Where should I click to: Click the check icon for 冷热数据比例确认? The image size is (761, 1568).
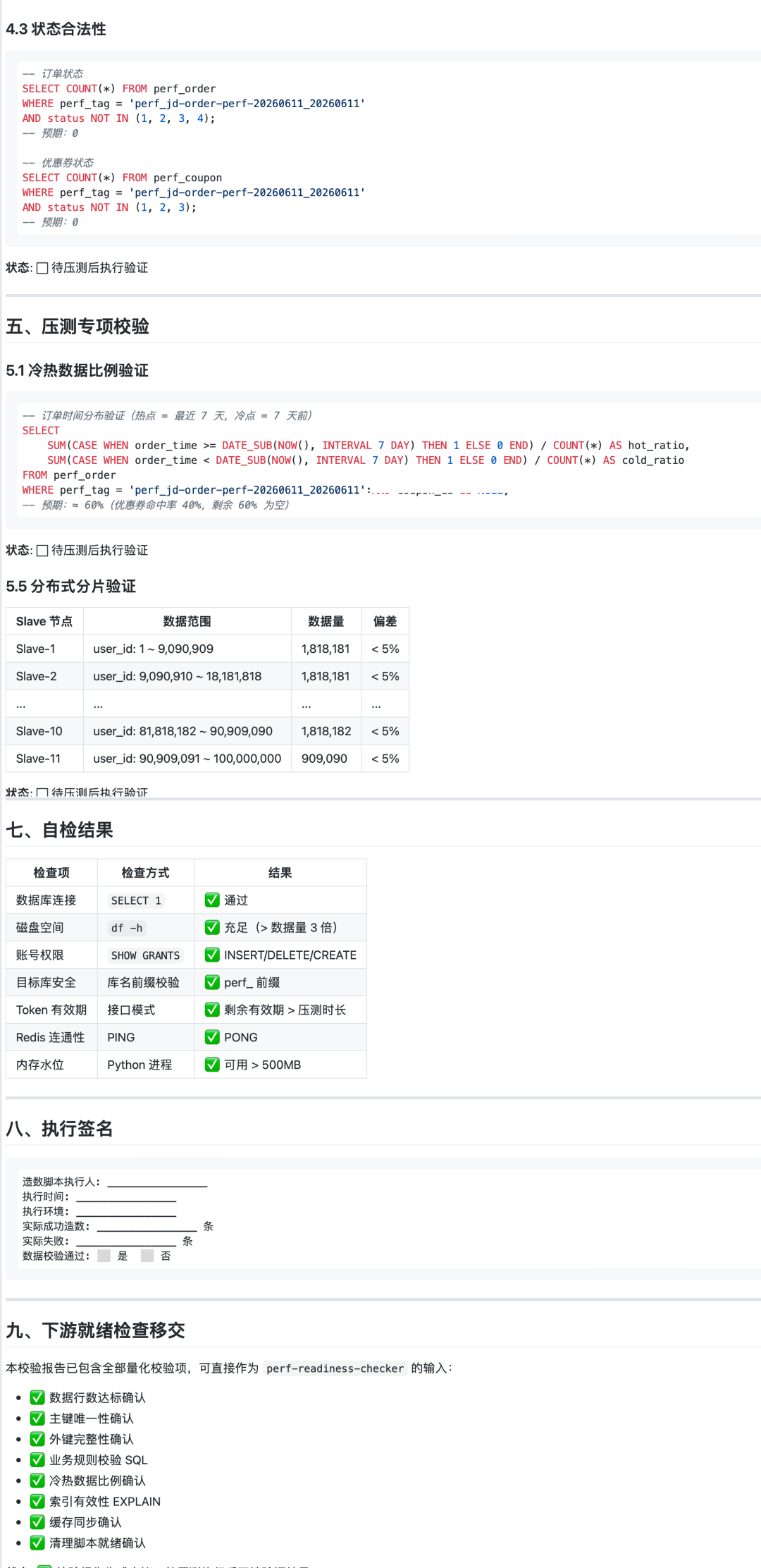click(x=37, y=1481)
